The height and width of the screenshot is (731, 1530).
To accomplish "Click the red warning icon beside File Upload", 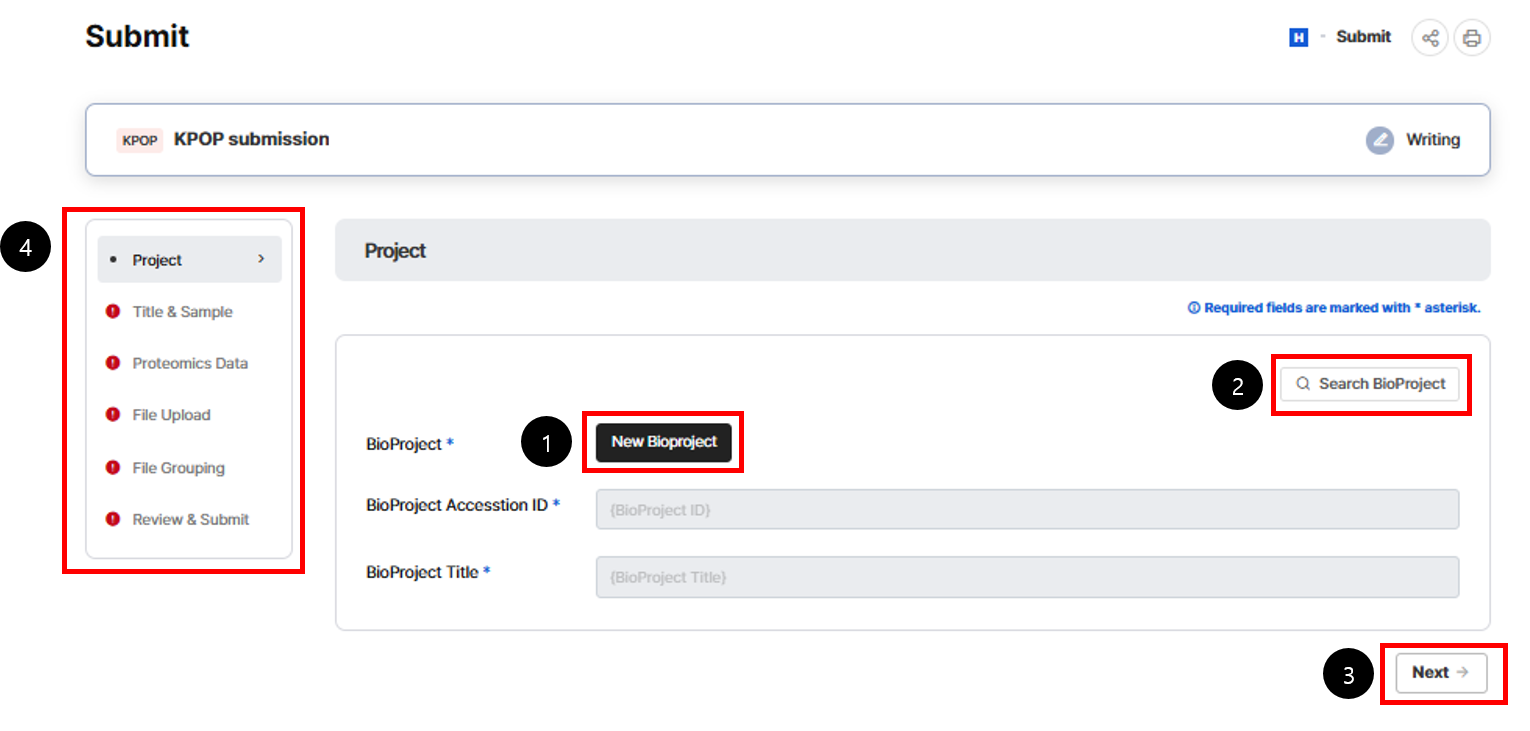I will pyautogui.click(x=113, y=415).
